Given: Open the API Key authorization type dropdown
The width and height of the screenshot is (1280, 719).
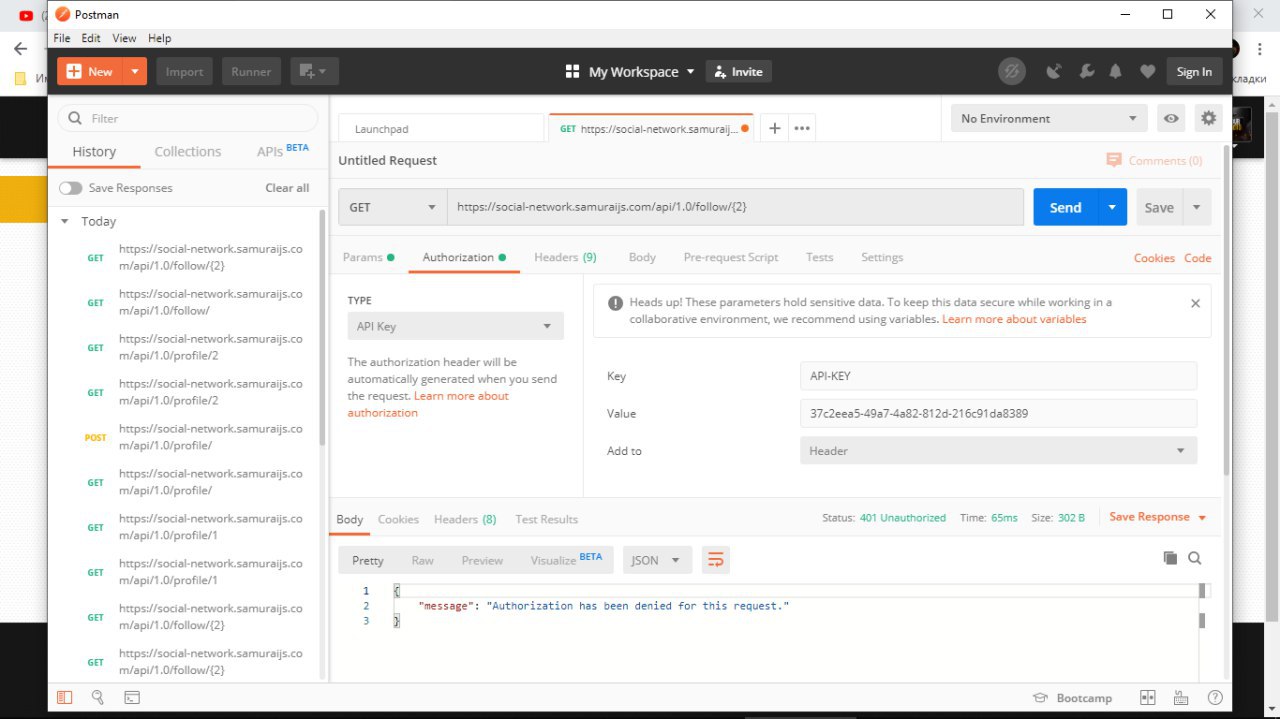Looking at the screenshot, I should (455, 326).
